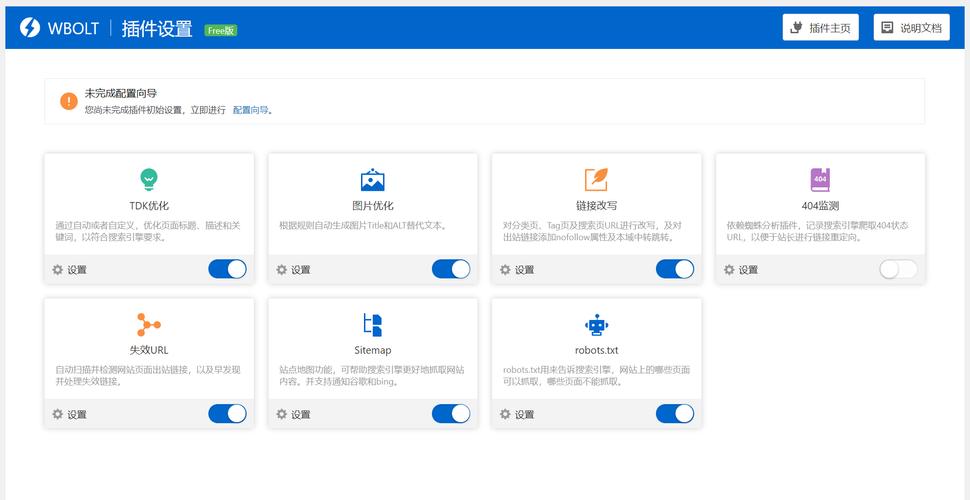The image size is (970, 500).
Task: Click the green Free版 badge
Action: click(220, 30)
